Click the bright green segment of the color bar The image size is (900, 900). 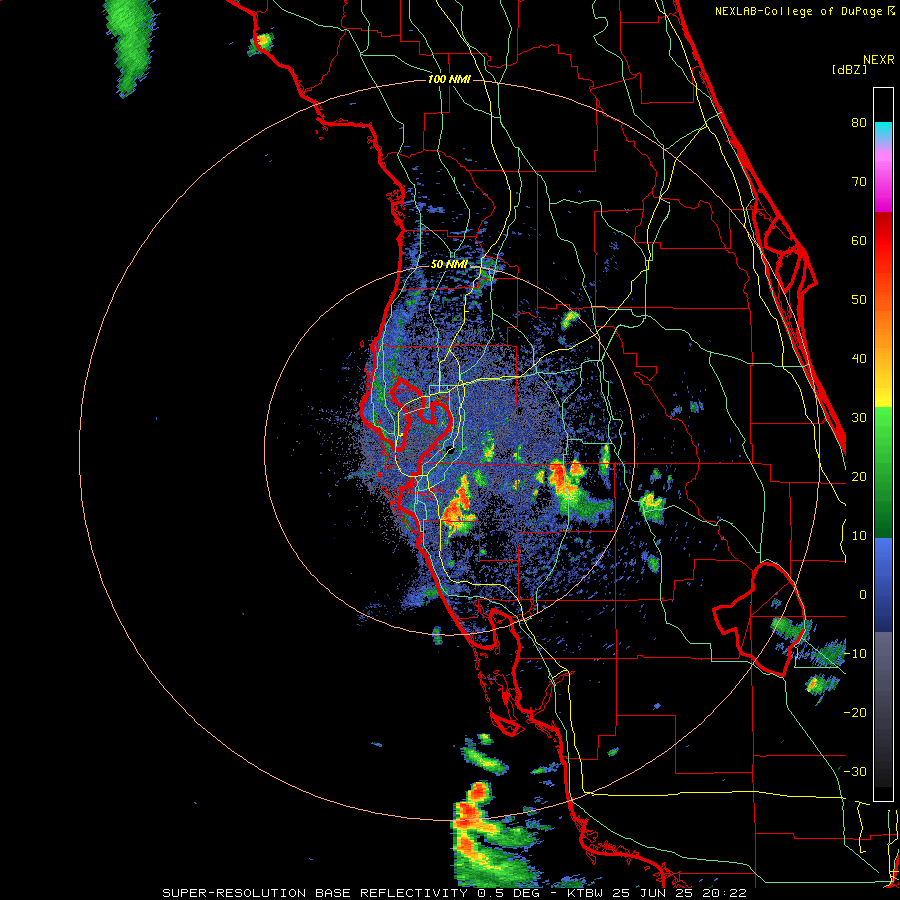click(x=883, y=424)
